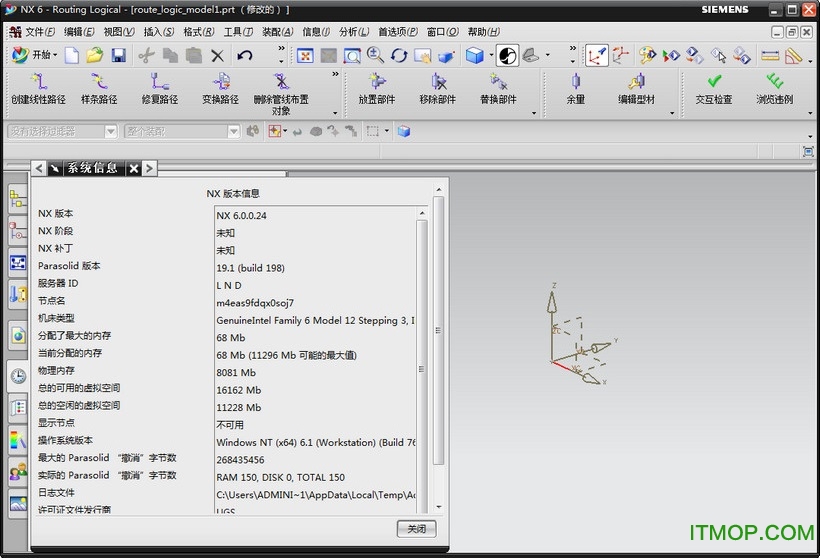Expand the standard toolbar overflow chevron
Screen dimensions: 820x558
click(281, 48)
